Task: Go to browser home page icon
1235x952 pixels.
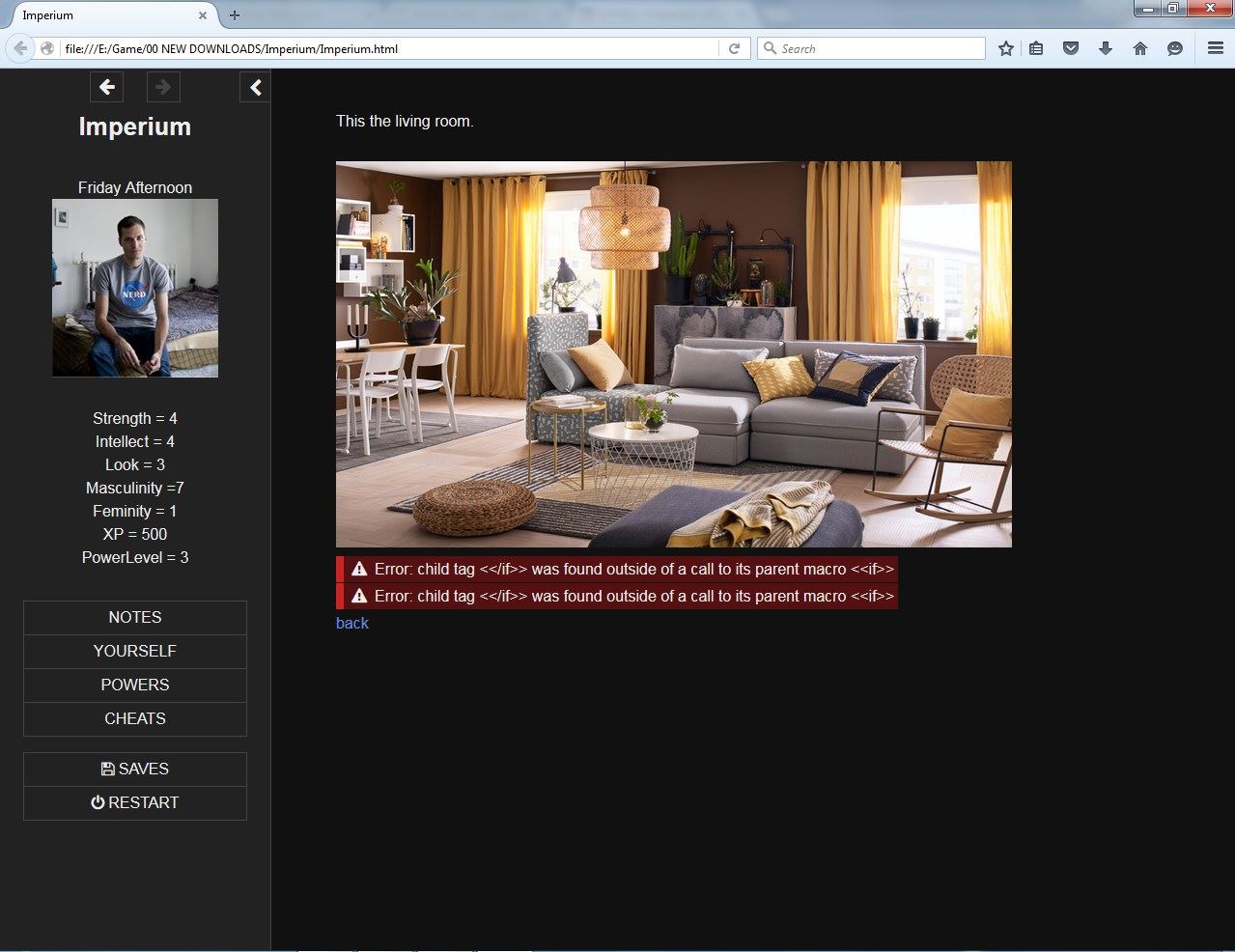Action: coord(1140,48)
